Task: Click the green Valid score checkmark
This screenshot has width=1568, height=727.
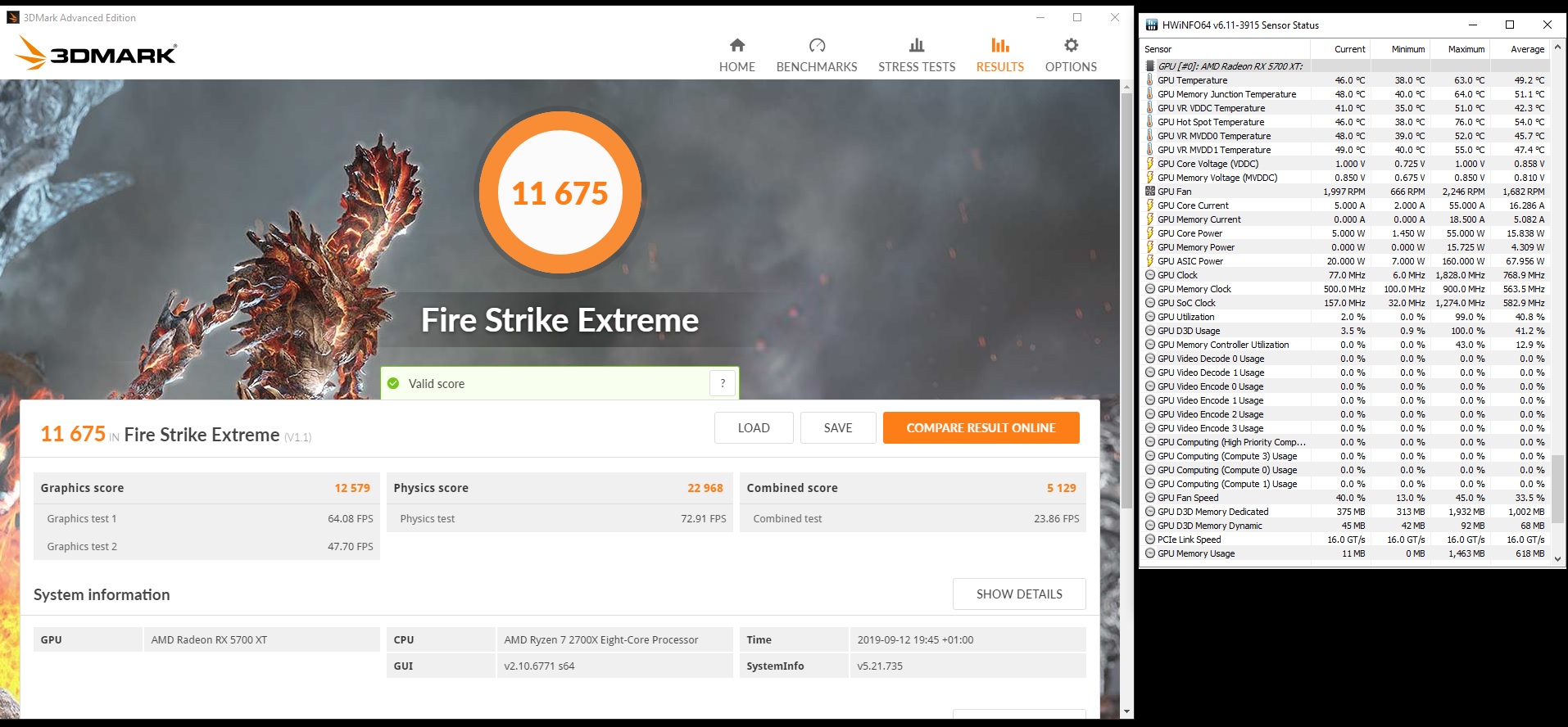Action: 393,383
